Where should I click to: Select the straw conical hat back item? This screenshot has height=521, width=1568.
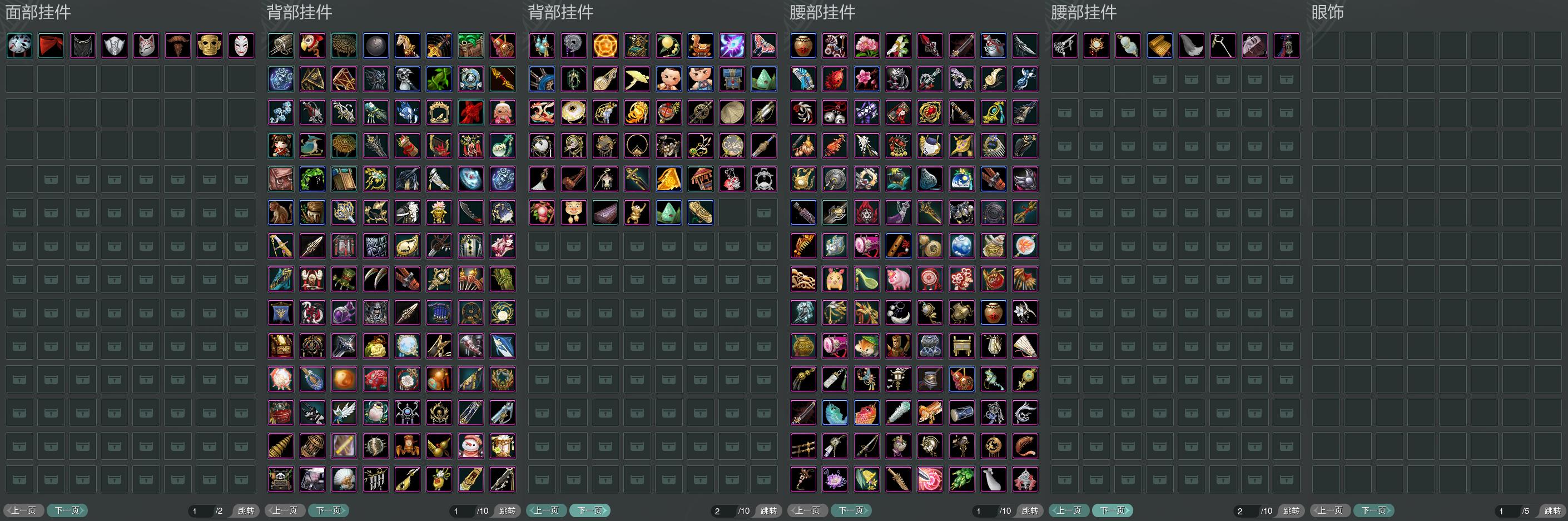(732, 113)
